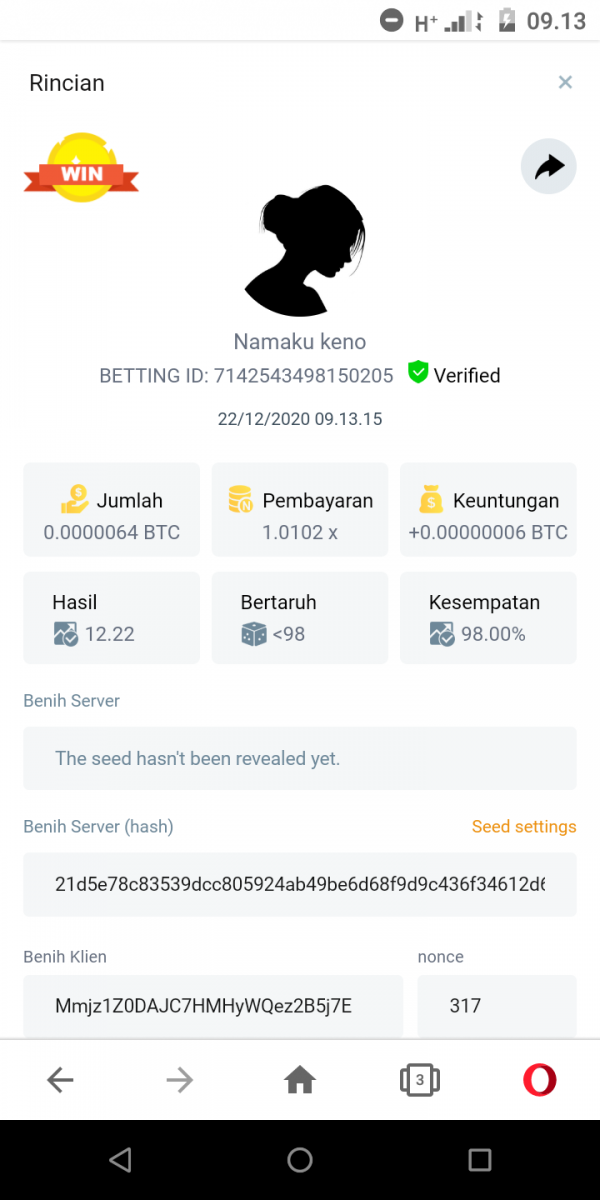This screenshot has height=1200, width=600.
Task: Tap the Pembayaran coin stack icon
Action: click(x=241, y=499)
